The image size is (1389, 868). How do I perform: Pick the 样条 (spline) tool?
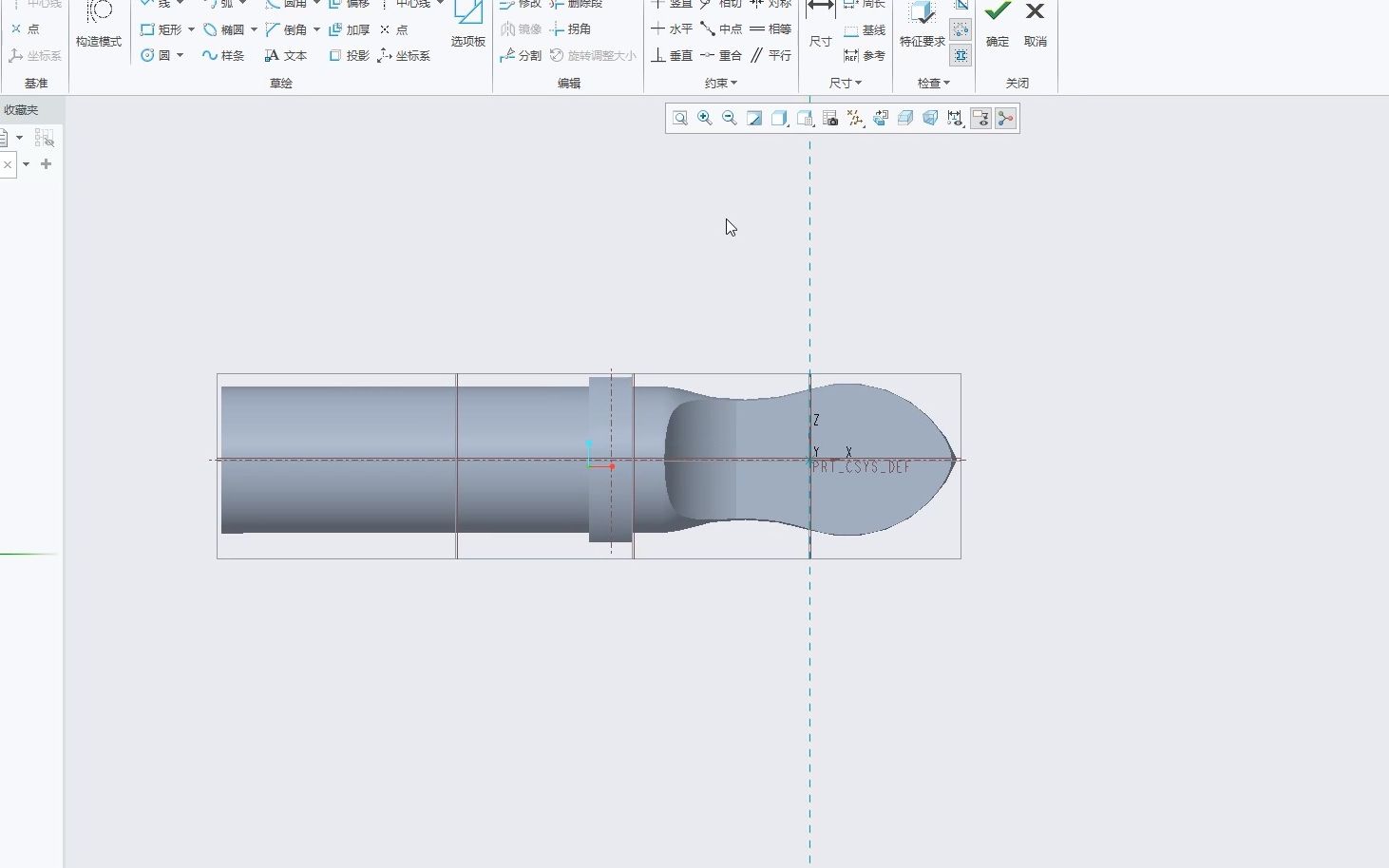[x=223, y=55]
